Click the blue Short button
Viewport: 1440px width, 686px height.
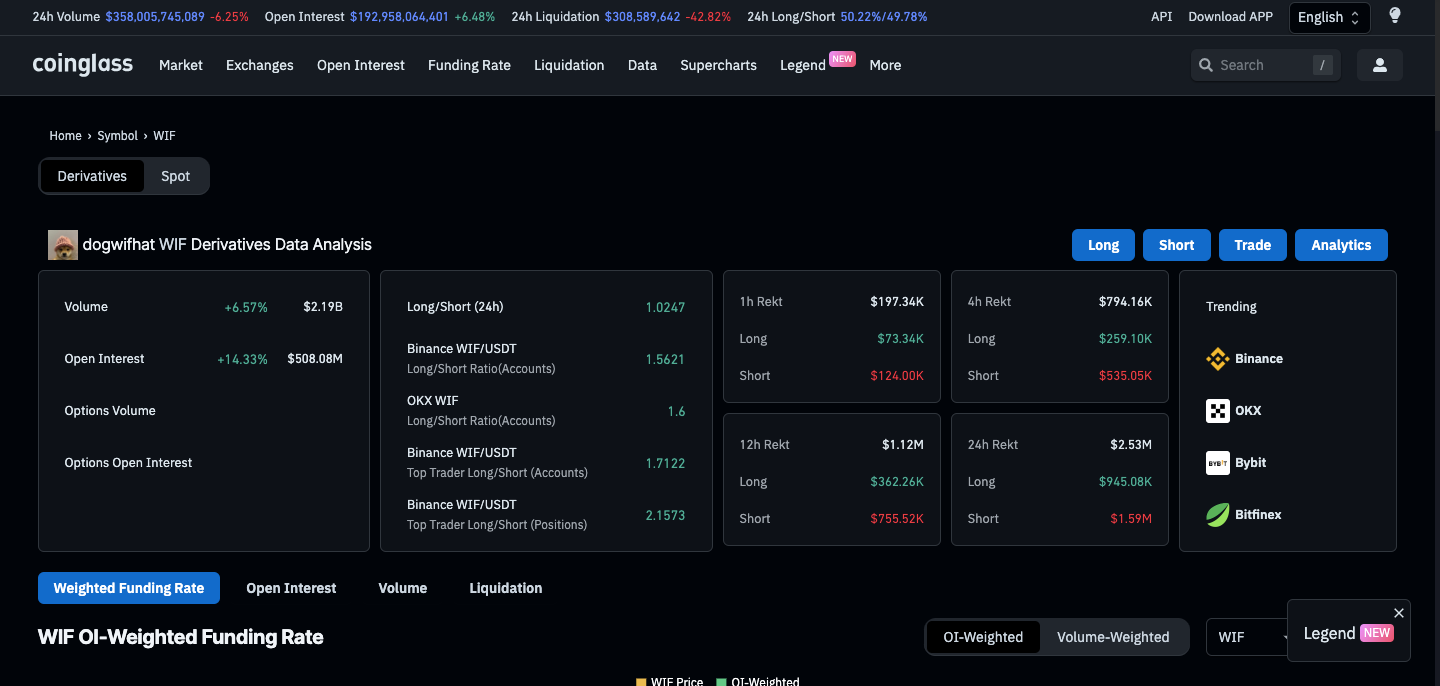1177,245
